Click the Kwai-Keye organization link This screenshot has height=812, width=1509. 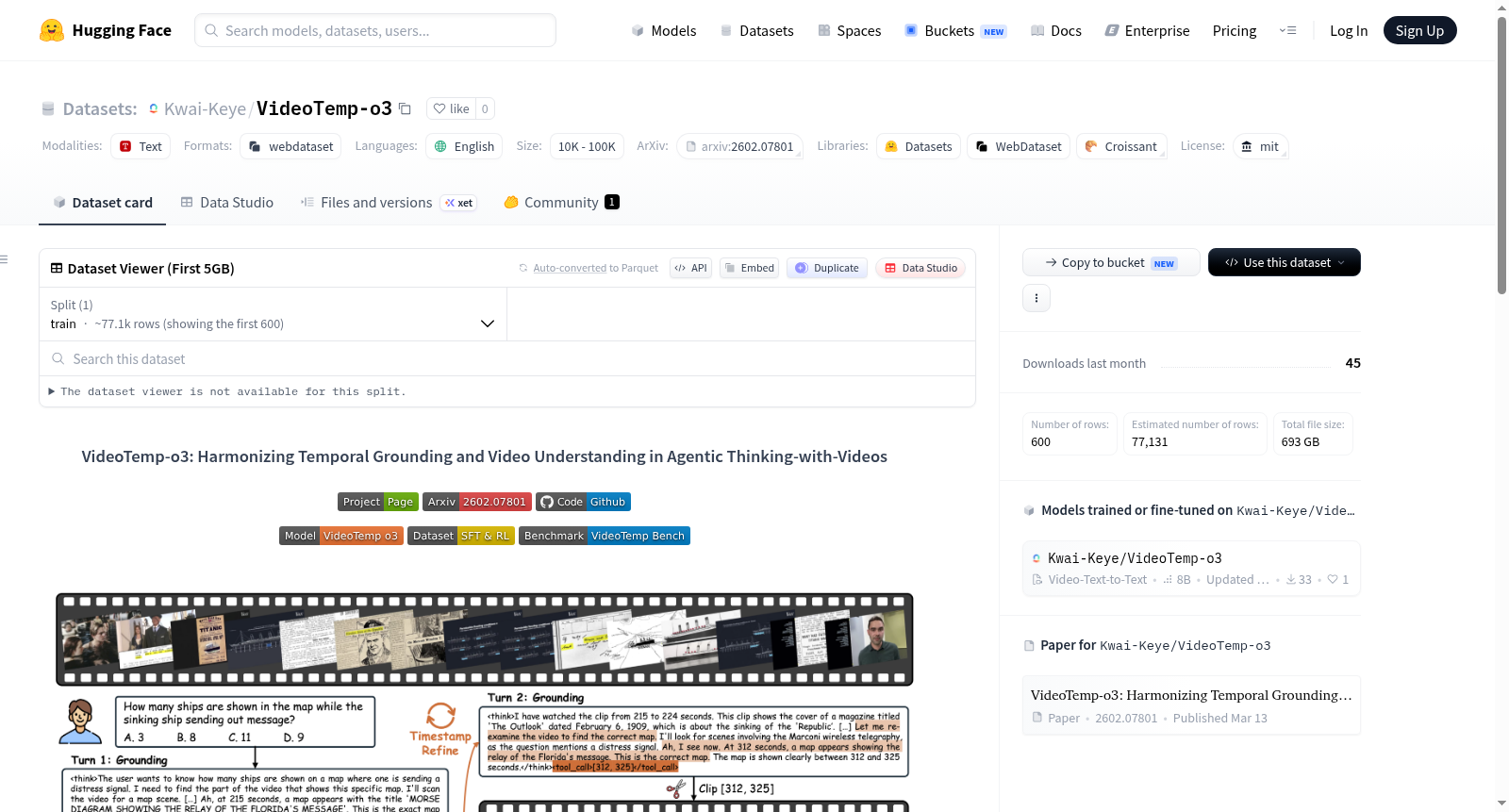pyautogui.click(x=205, y=108)
